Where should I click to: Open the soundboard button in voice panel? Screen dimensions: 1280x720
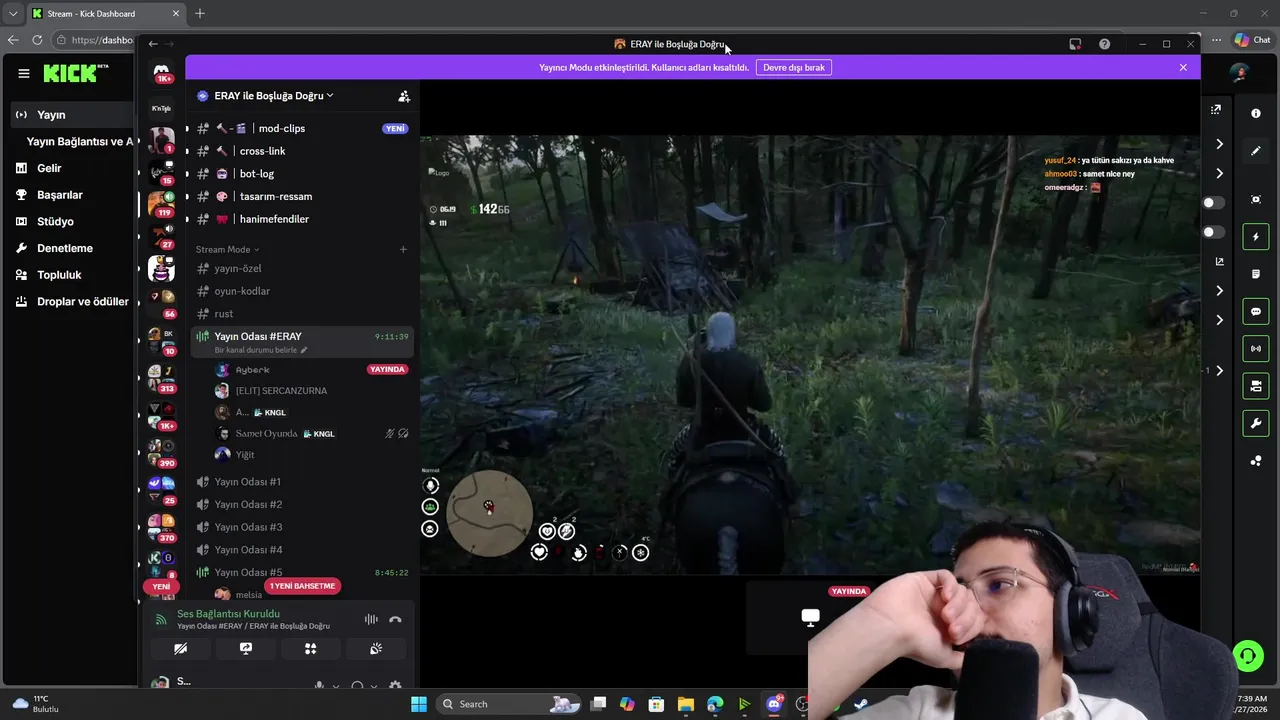point(376,649)
